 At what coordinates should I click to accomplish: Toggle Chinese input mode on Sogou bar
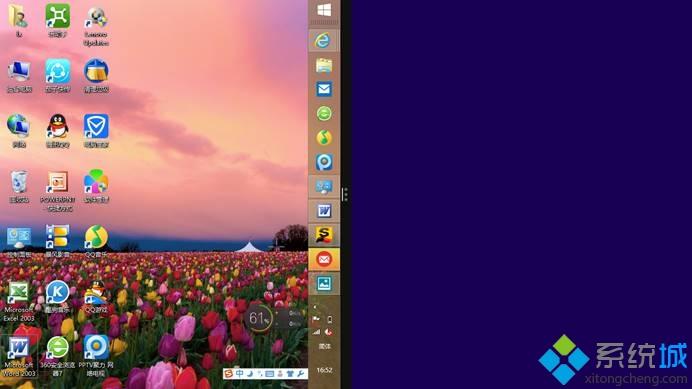[240, 374]
